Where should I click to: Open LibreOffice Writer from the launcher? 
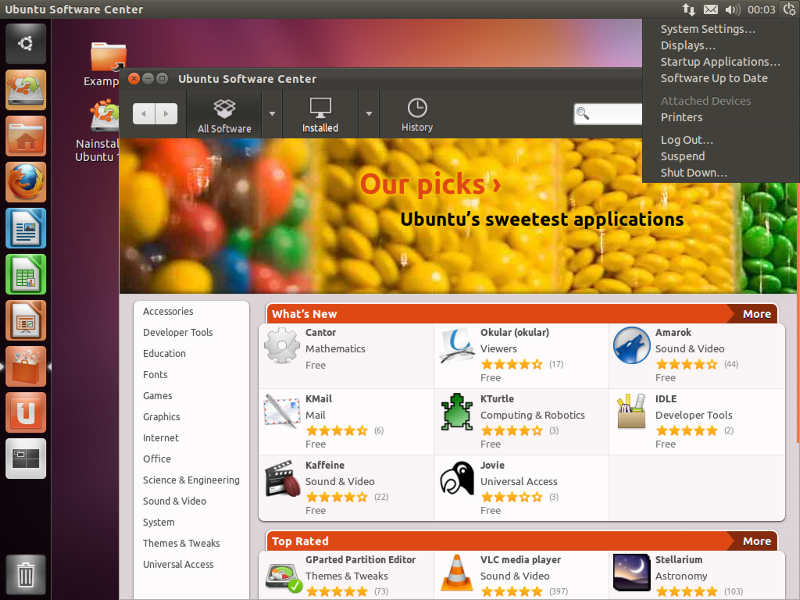26,228
